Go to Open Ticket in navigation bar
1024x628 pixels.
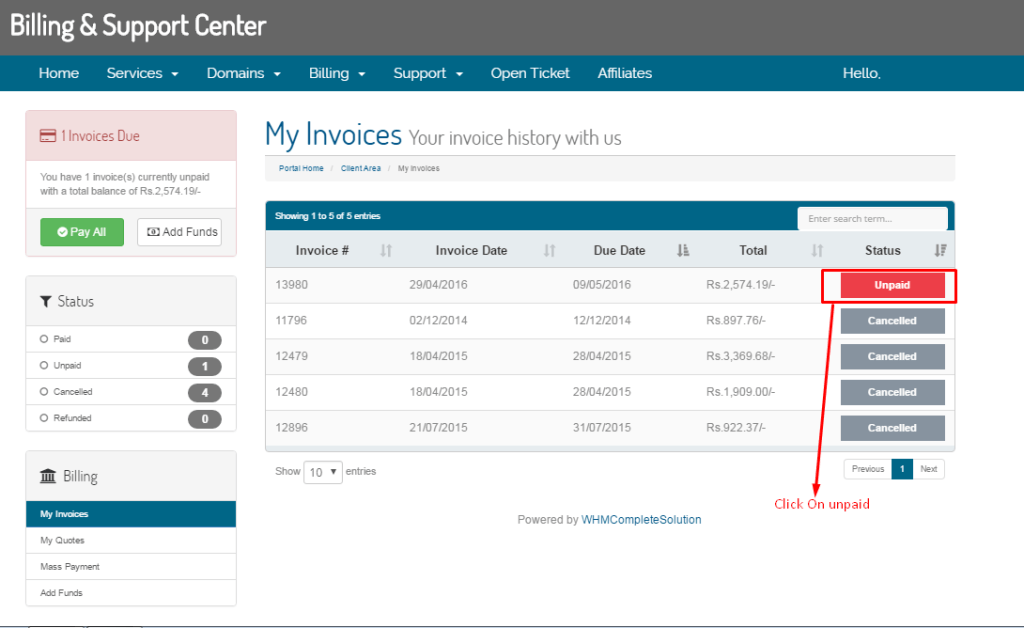coord(530,73)
